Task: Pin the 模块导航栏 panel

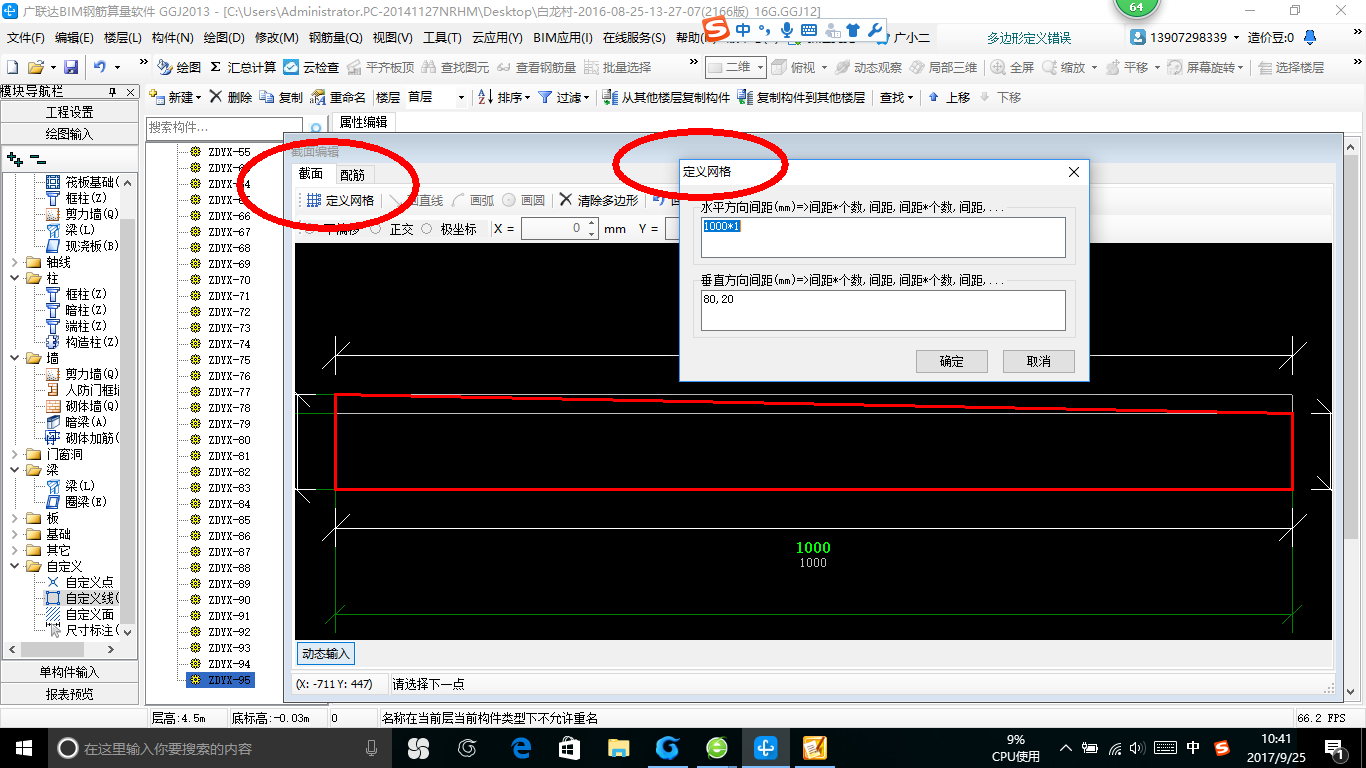Action: click(x=113, y=91)
